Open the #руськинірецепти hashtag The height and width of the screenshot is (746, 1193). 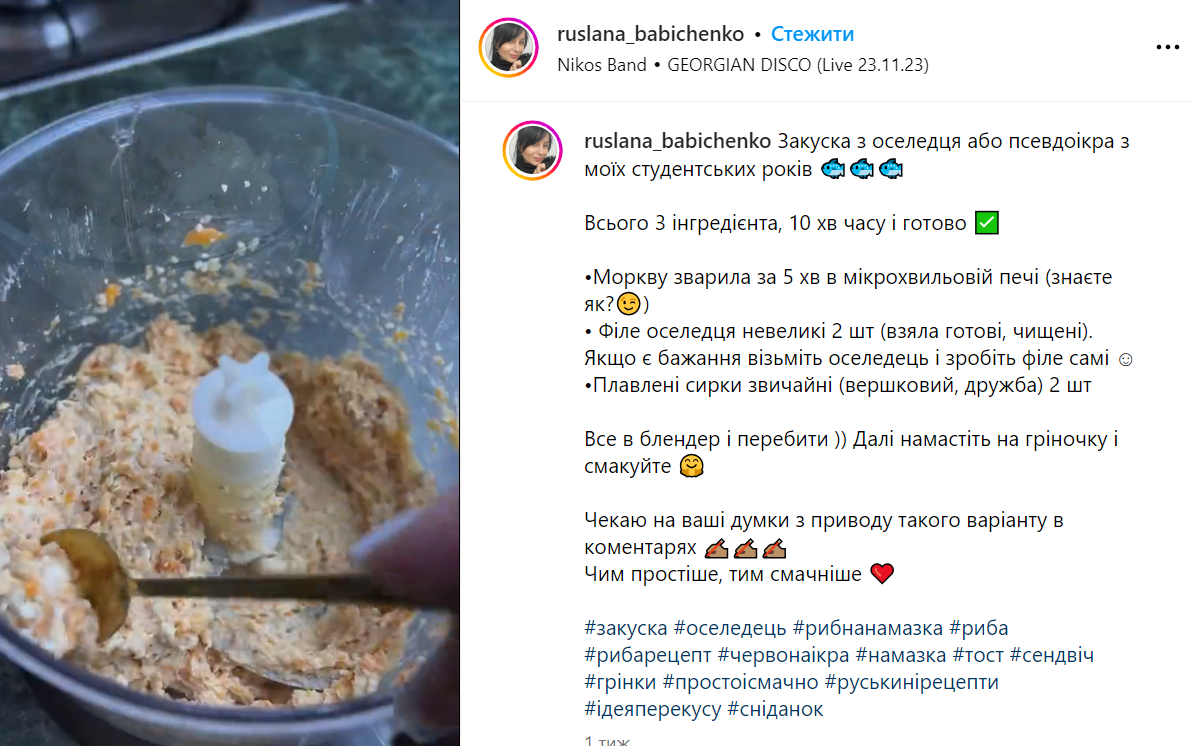point(911,682)
